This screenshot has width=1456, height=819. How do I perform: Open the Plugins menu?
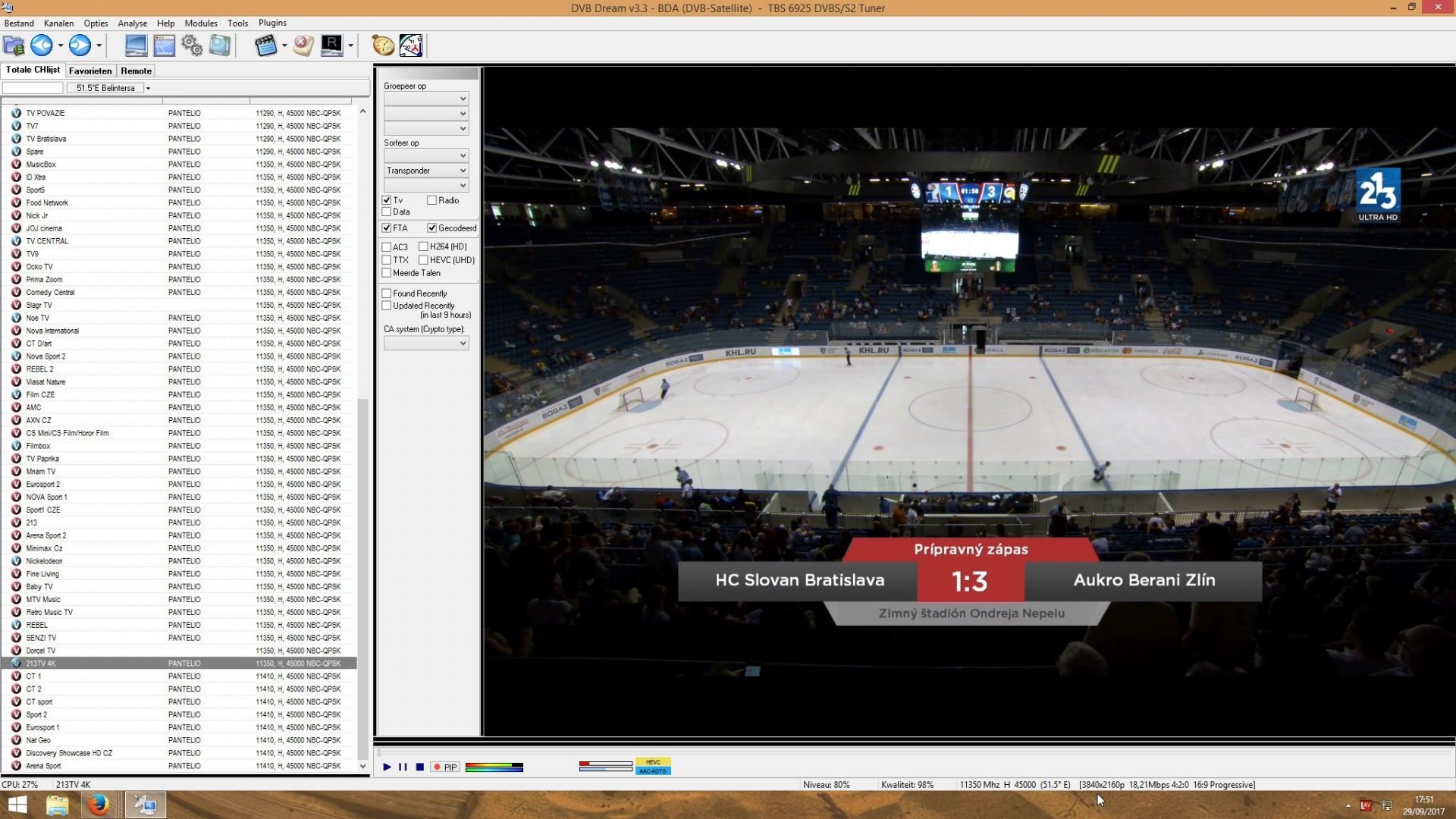[271, 23]
